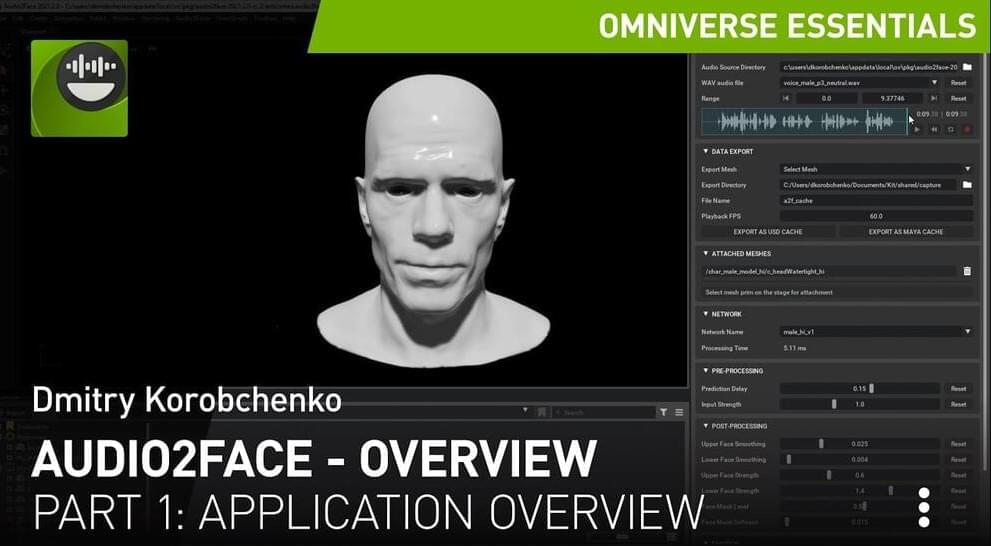Collapse the Data Export section

point(705,152)
